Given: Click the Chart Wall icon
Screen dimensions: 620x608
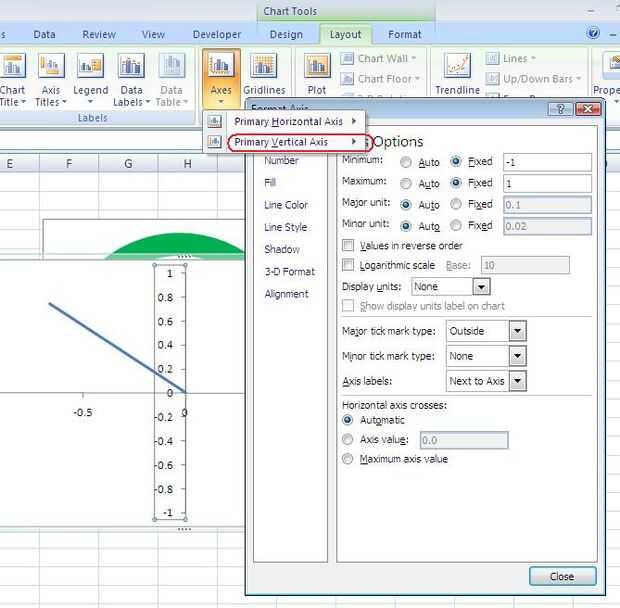Looking at the screenshot, I should point(347,59).
